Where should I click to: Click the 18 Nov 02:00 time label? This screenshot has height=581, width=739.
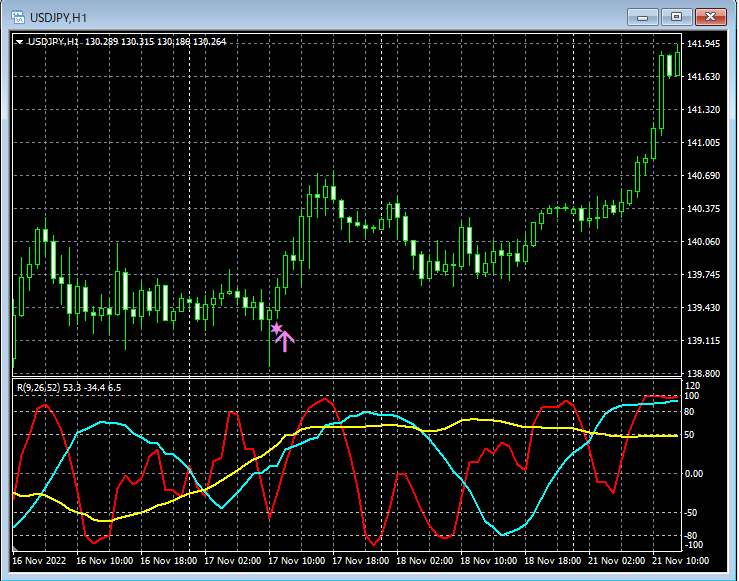(425, 561)
